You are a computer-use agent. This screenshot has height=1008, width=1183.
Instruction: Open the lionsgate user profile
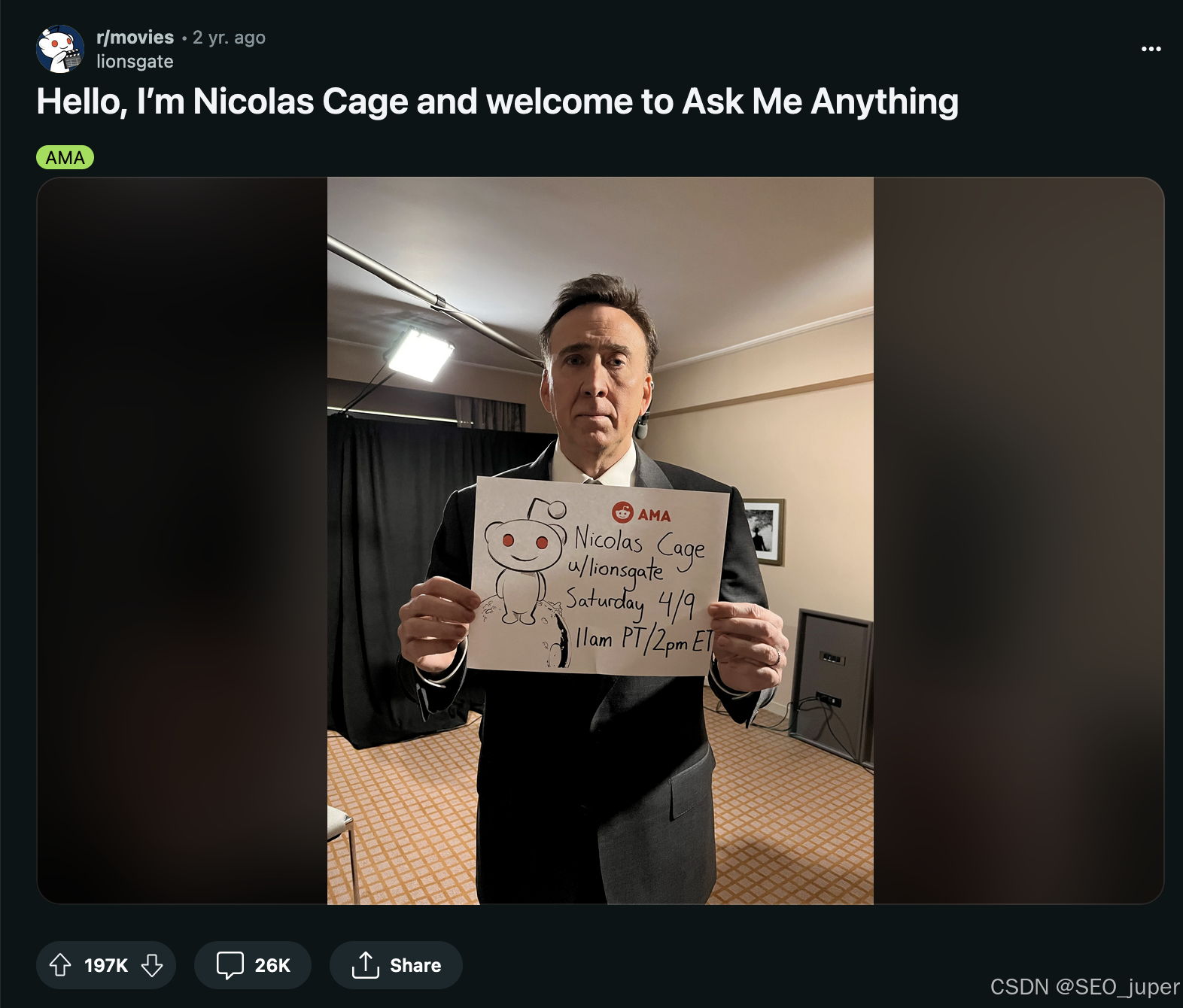pyautogui.click(x=135, y=62)
